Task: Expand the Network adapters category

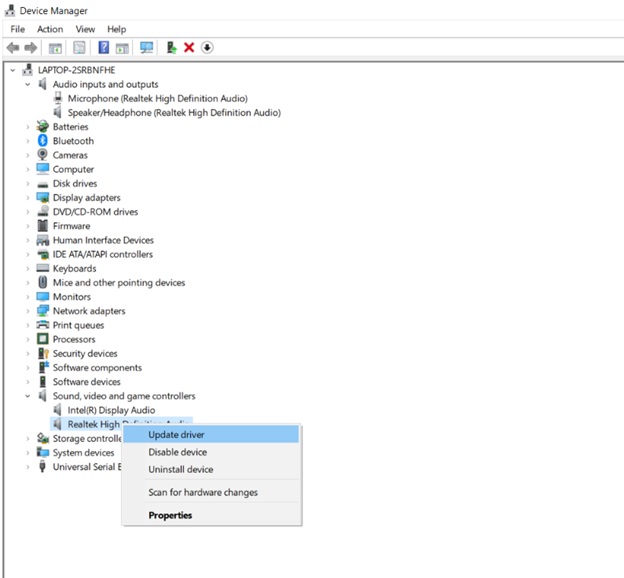Action: 28,311
